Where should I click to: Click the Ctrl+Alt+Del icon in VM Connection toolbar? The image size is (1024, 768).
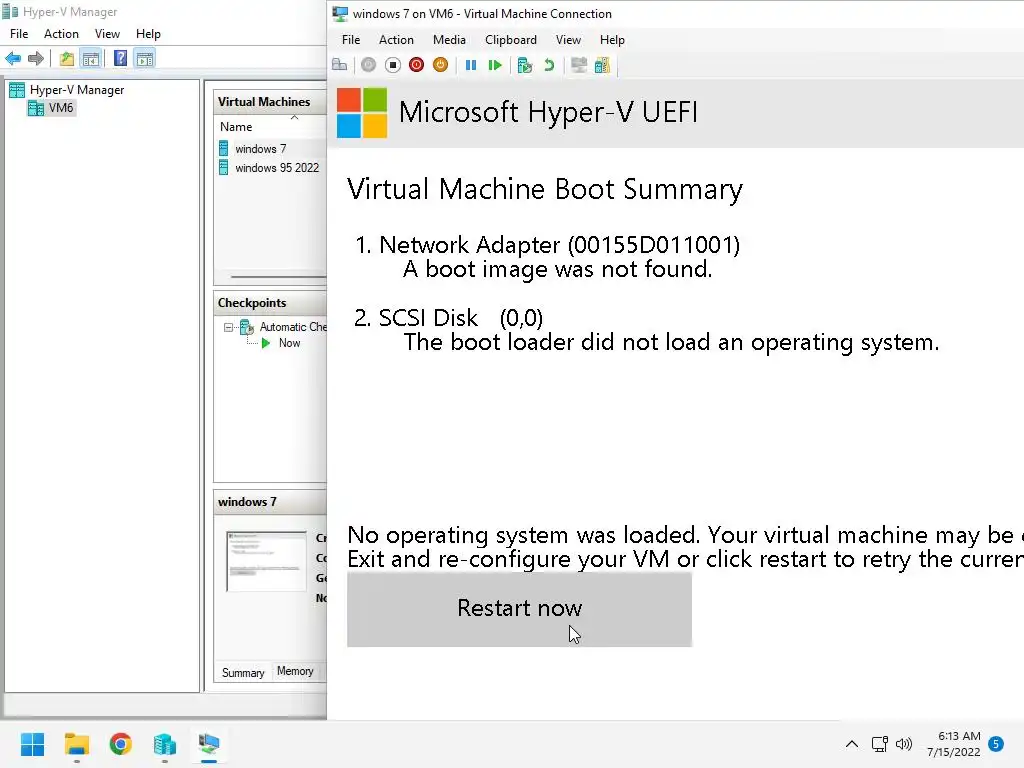340,65
